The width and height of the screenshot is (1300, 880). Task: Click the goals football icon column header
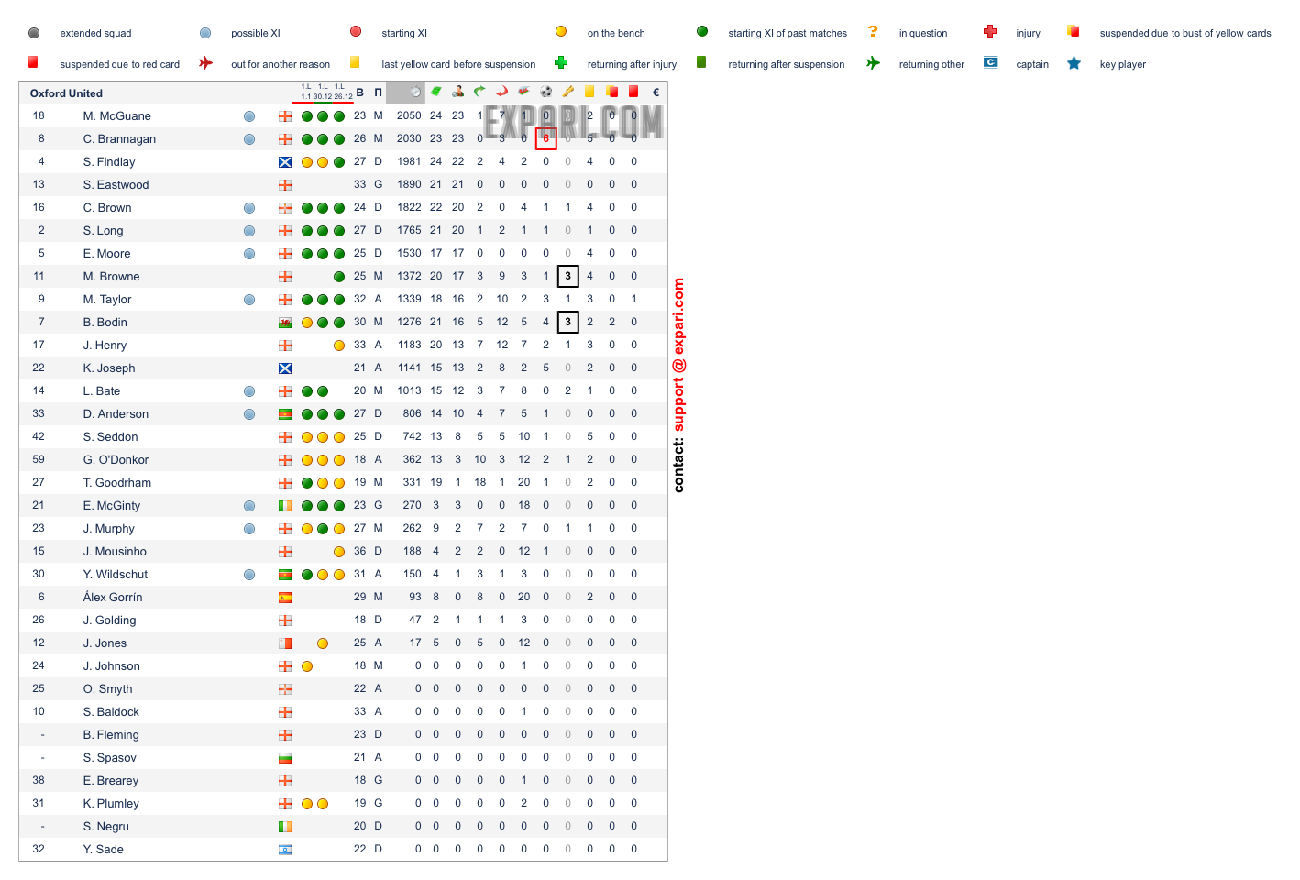click(x=546, y=92)
